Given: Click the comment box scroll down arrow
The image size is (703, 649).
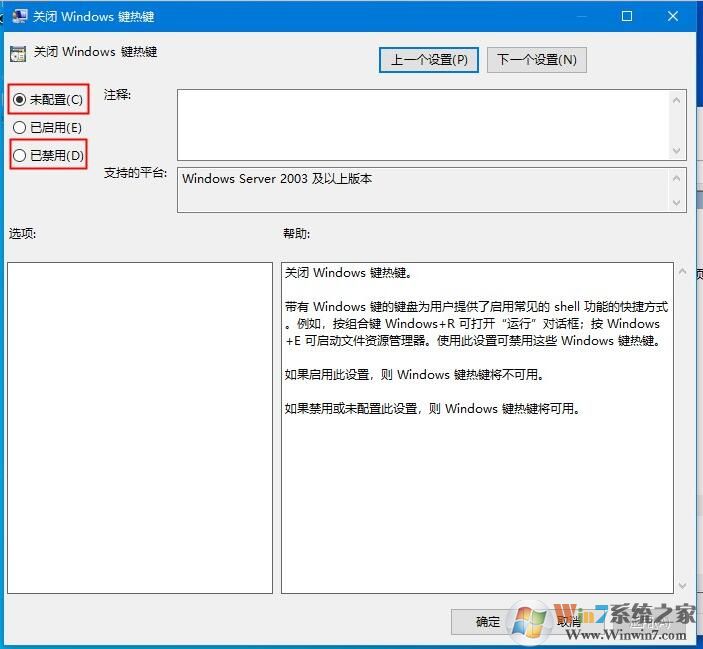Looking at the screenshot, I should [x=677, y=151].
